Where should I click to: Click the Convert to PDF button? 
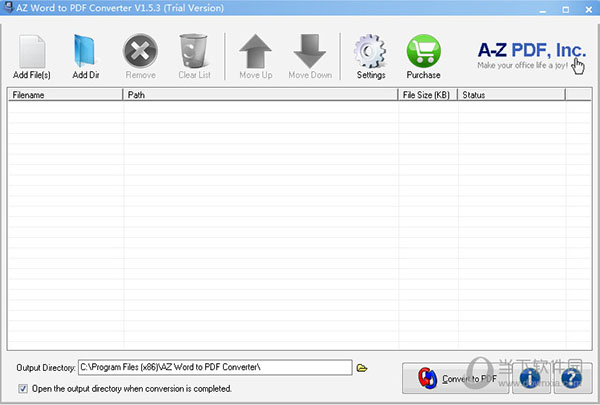coord(455,378)
